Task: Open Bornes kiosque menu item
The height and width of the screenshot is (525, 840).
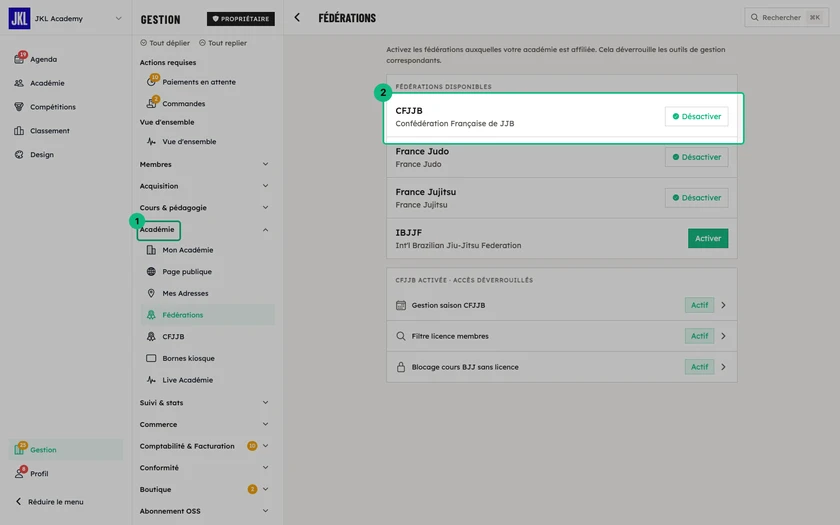Action: (x=207, y=358)
